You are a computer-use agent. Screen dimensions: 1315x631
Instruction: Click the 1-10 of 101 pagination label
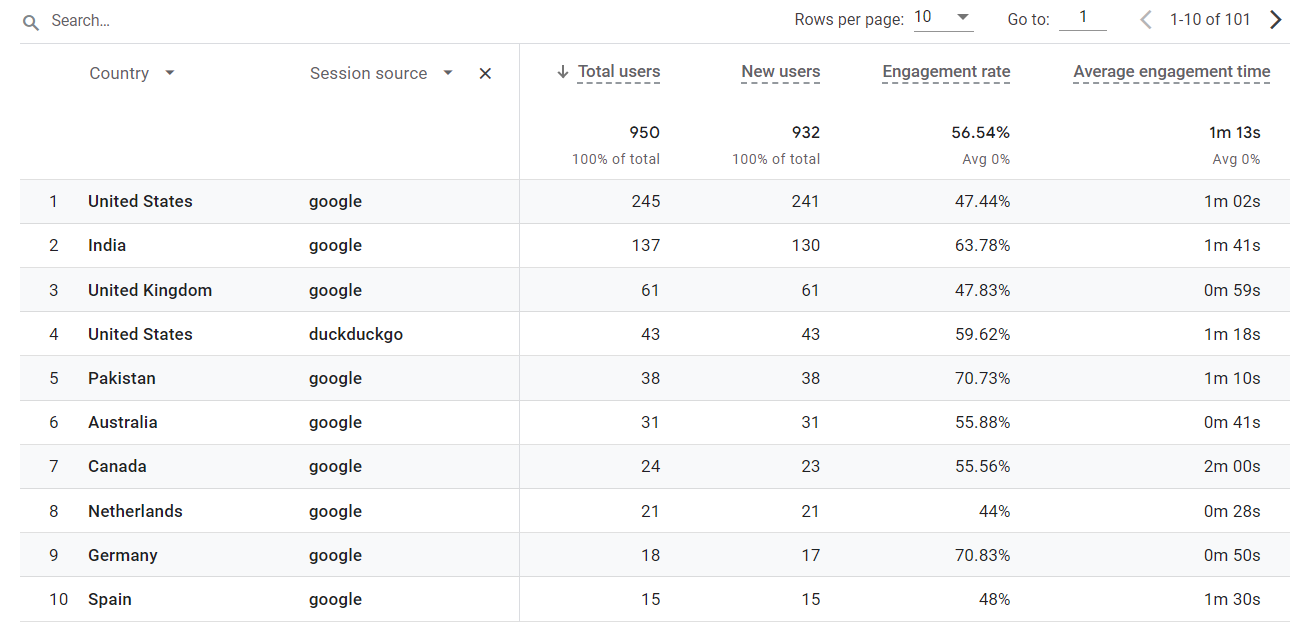click(x=1210, y=18)
